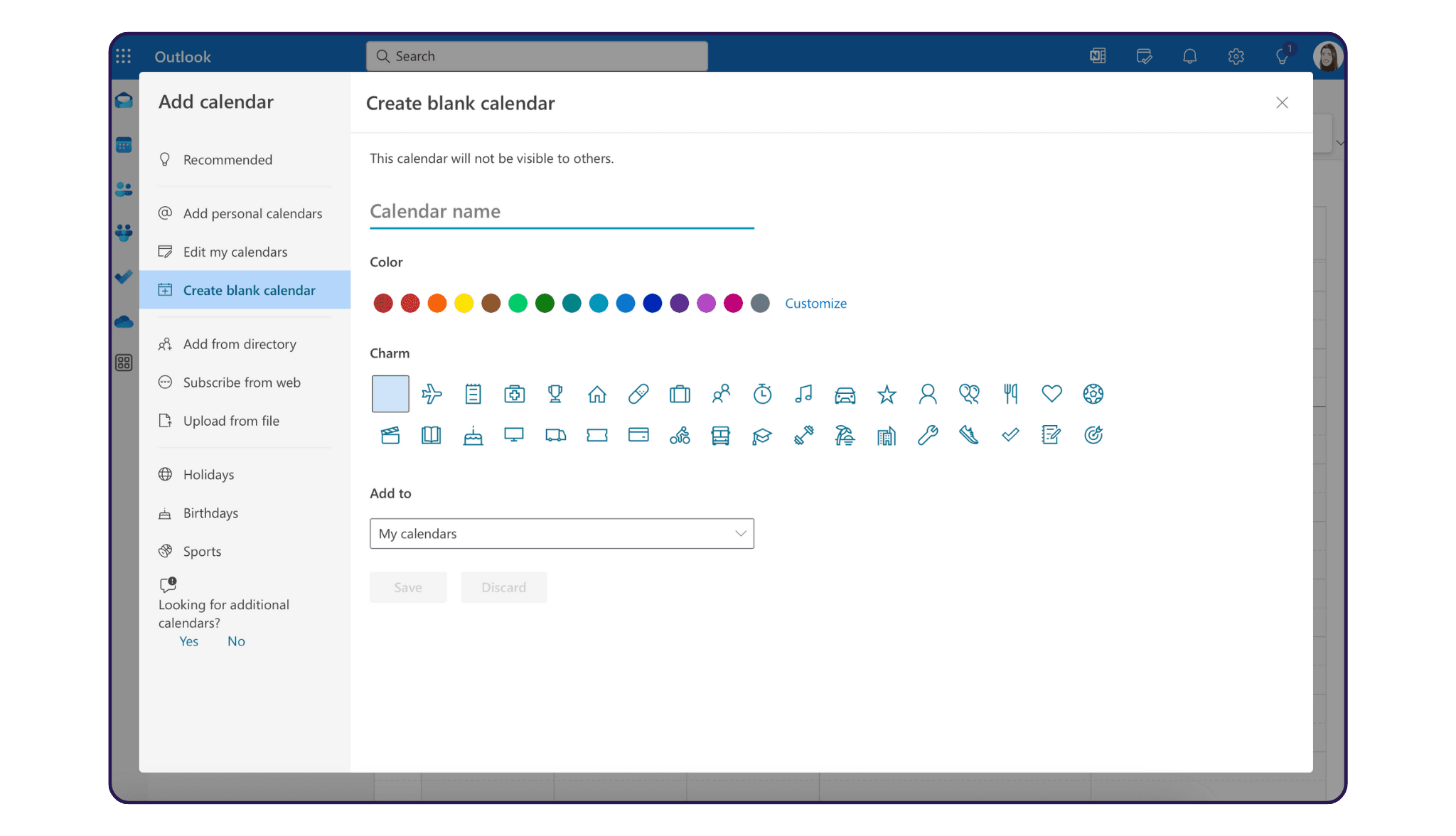The width and height of the screenshot is (1456, 836).
Task: Pick the orange color swatch
Action: (x=437, y=304)
